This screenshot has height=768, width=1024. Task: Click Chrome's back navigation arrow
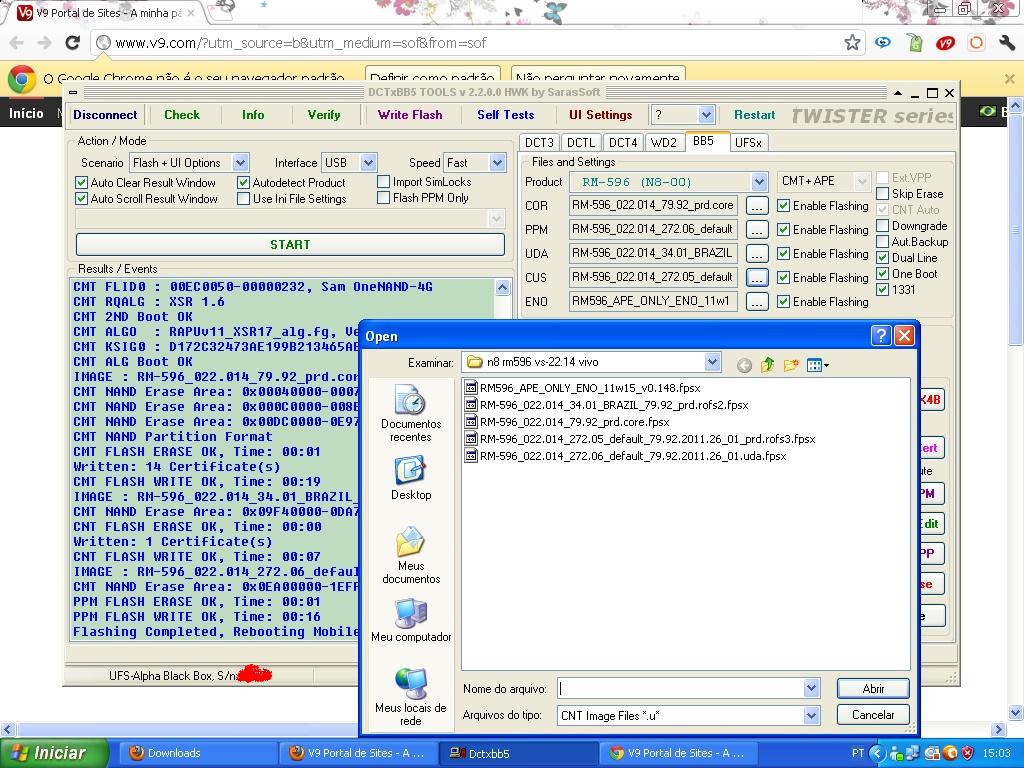point(16,43)
